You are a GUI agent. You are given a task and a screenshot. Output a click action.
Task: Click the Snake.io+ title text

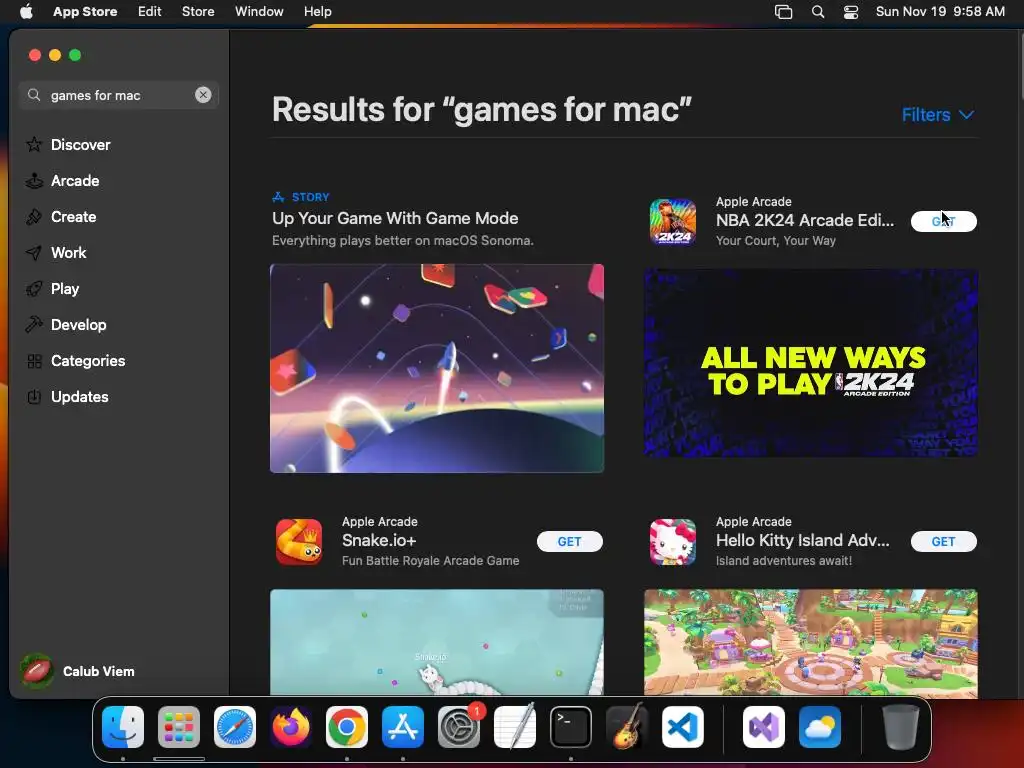point(379,540)
